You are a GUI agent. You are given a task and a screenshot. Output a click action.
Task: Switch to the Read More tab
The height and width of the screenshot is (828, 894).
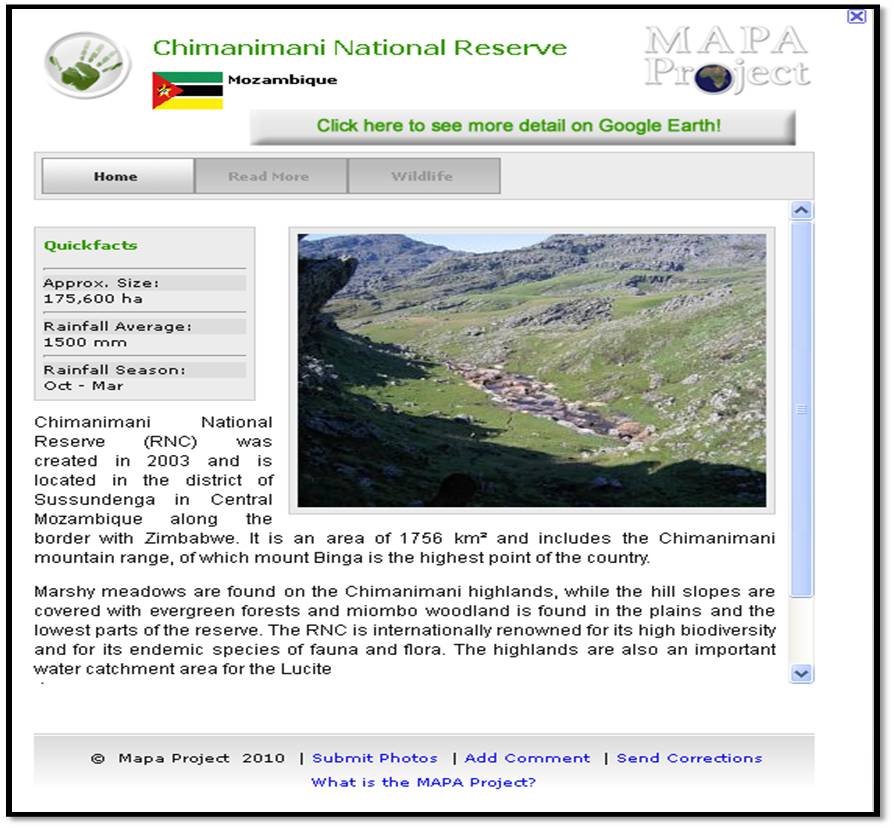tap(271, 176)
